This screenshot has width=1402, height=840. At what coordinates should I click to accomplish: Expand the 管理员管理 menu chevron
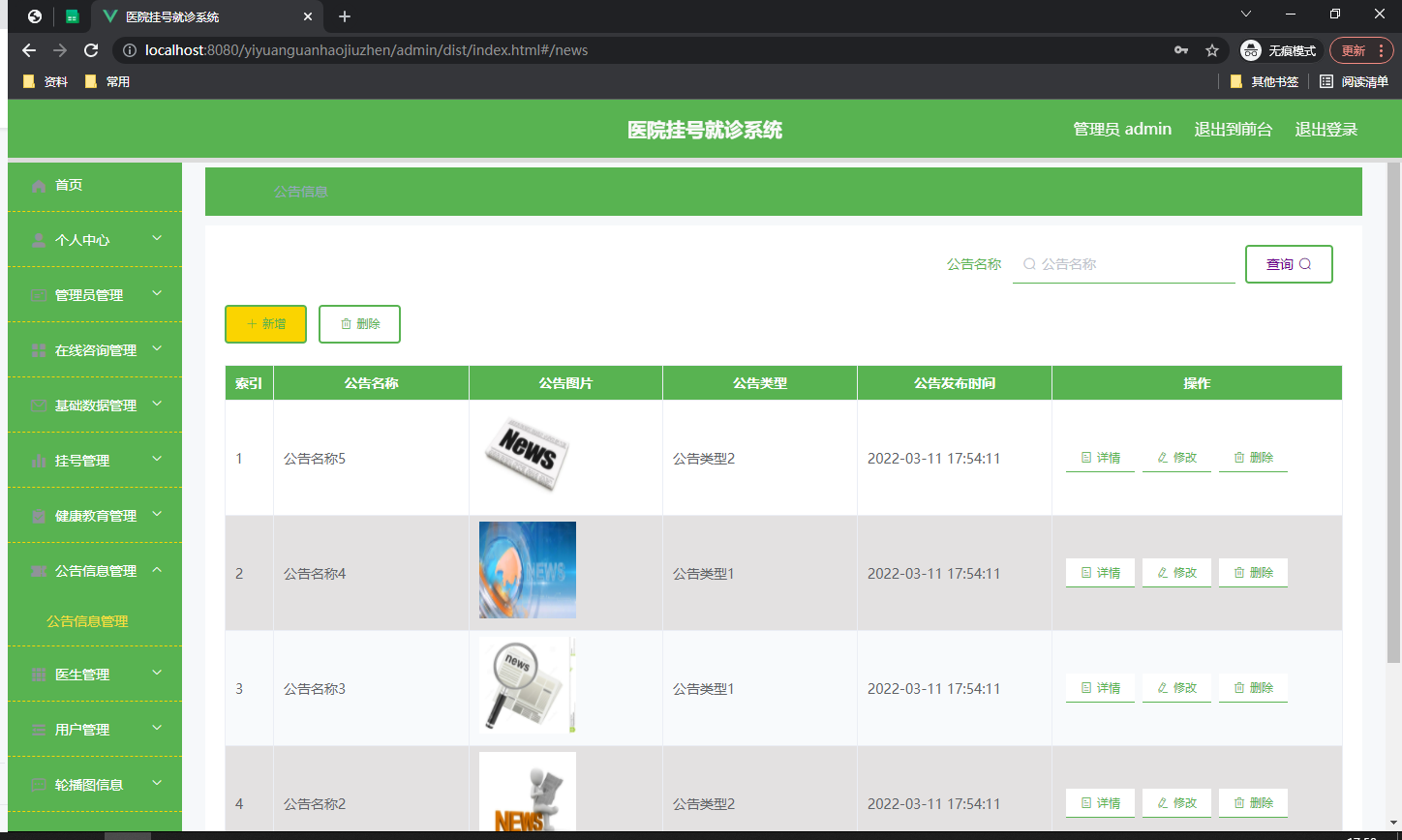click(x=157, y=293)
